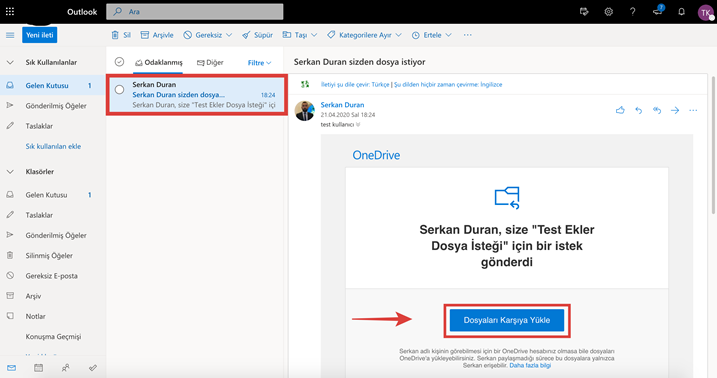The image size is (717, 378).
Task: Open Taslaklar under Sık Kullanılanlar
Action: 53,126
